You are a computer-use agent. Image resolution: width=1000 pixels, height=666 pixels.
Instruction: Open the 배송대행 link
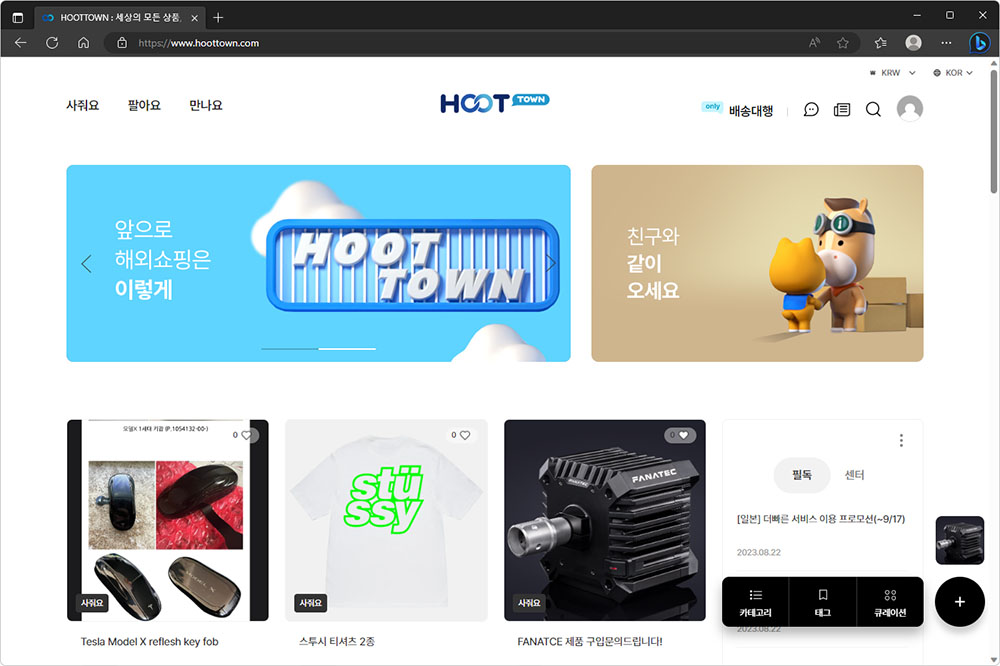[751, 110]
